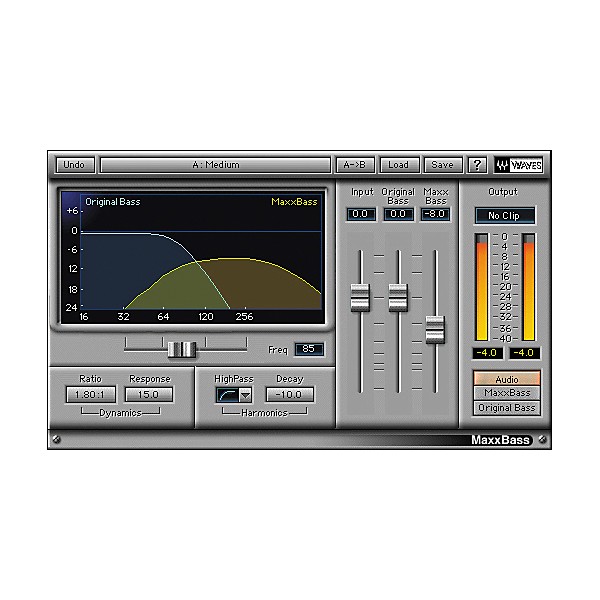Open the HighPass dropdown arrow

tap(245, 395)
